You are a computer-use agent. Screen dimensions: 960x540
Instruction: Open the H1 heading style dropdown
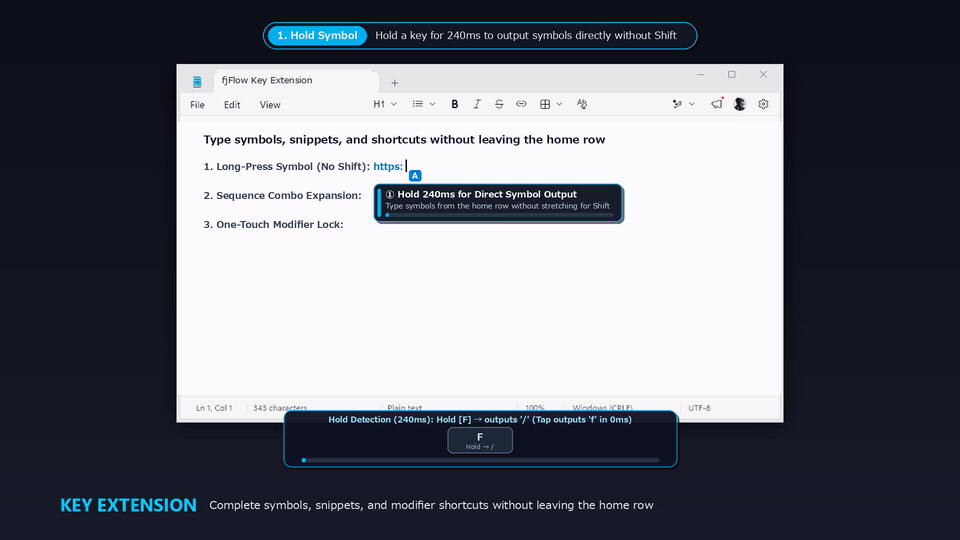click(385, 104)
